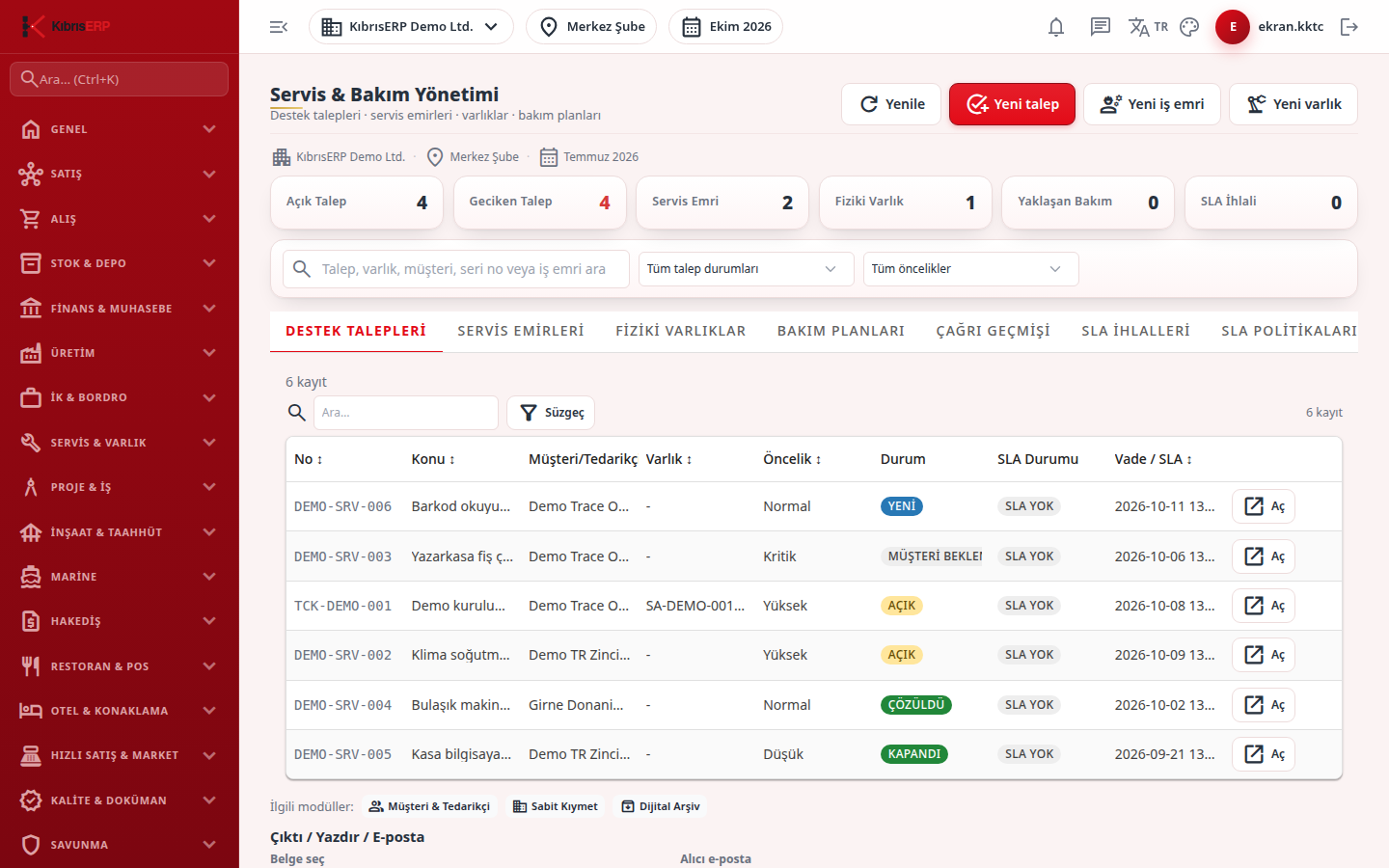Click the Yeni talep button
The height and width of the screenshot is (868, 1389).
(x=1013, y=104)
